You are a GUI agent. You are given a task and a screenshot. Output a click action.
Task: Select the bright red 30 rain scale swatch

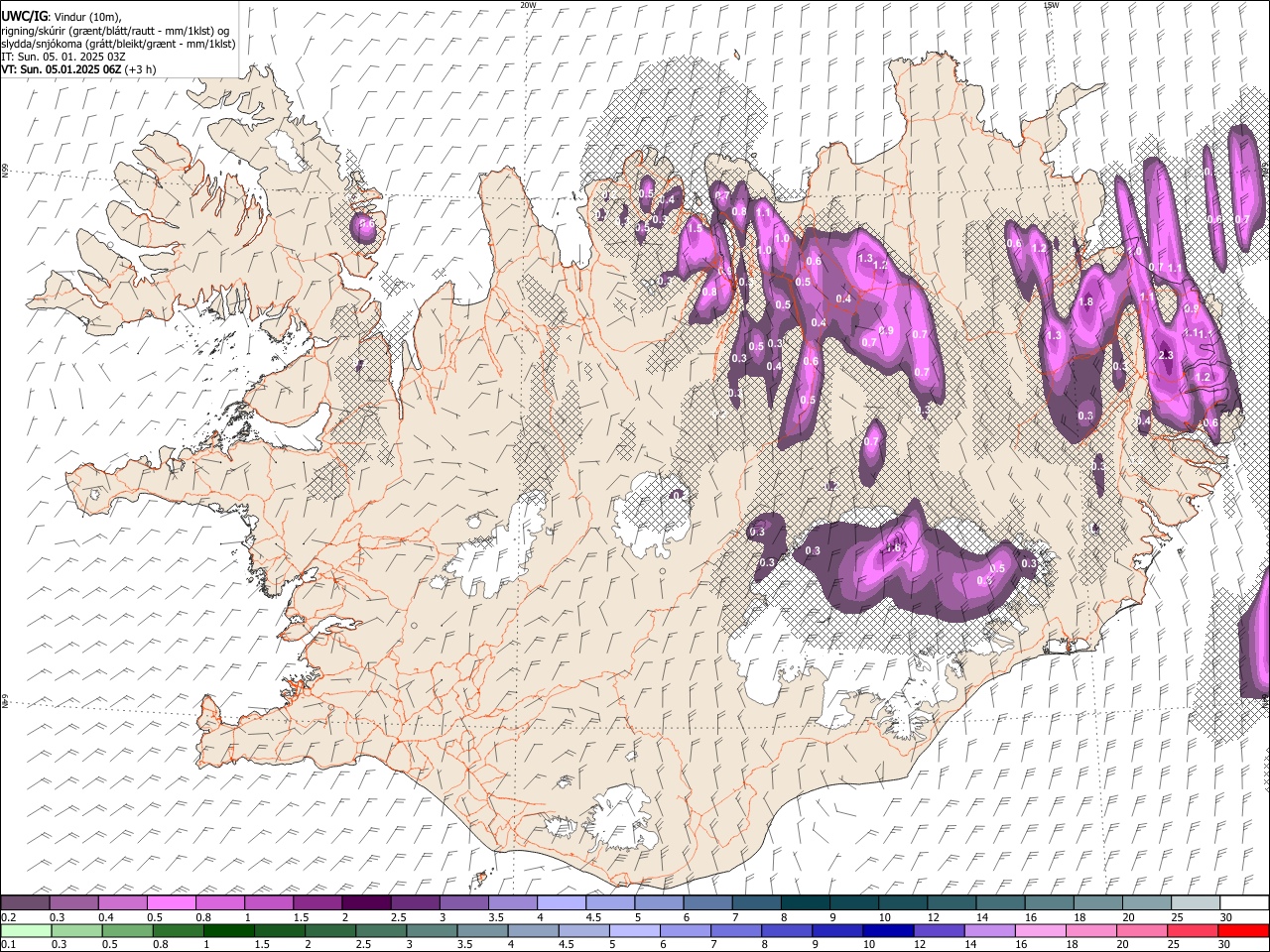point(1242,931)
